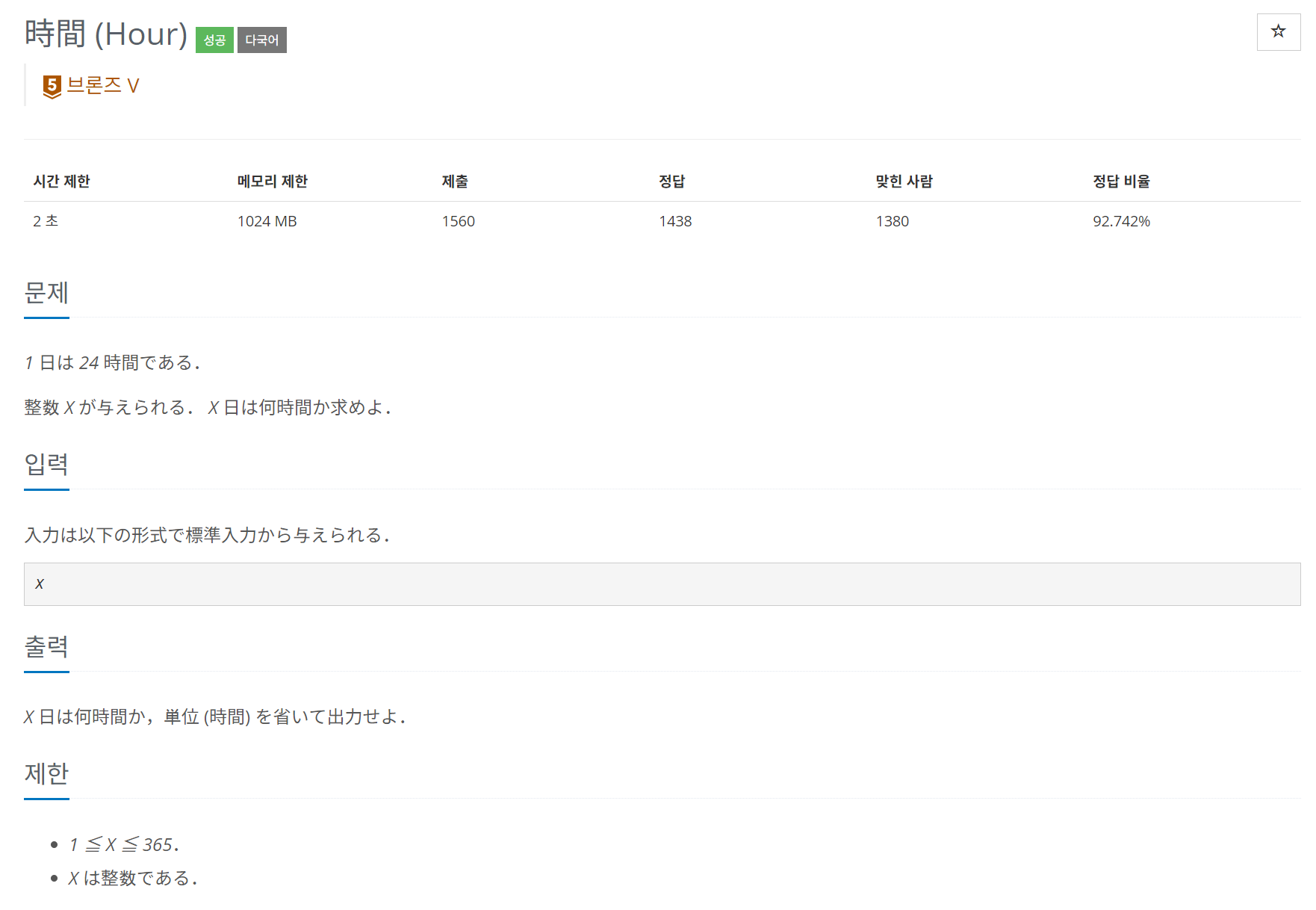Click the time limit value 2 초
1316x910 pixels.
[x=46, y=221]
